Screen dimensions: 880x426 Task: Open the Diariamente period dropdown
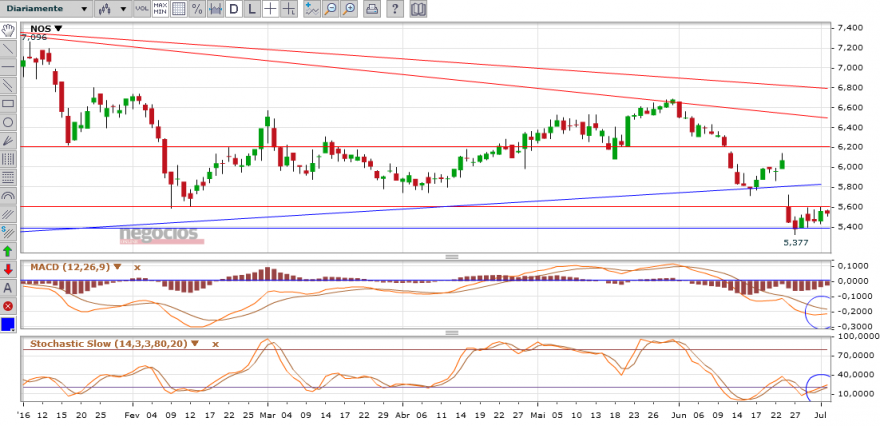(x=46, y=9)
